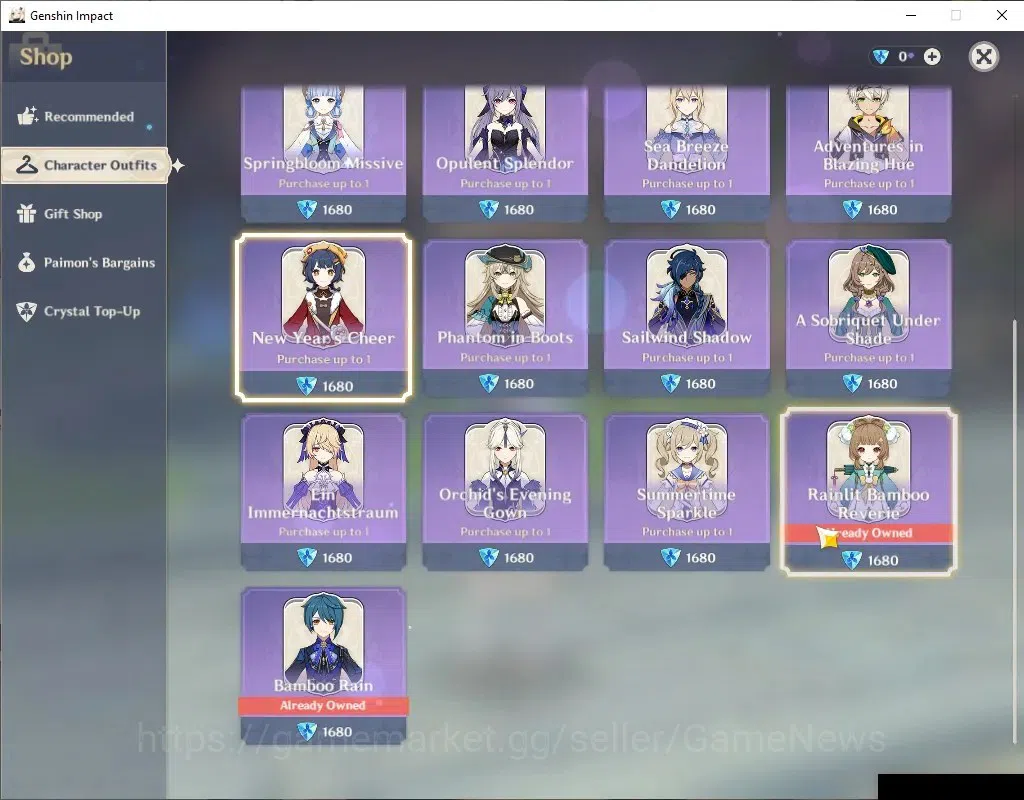This screenshot has width=1024, height=800.
Task: Close the shop with X button
Action: click(984, 57)
